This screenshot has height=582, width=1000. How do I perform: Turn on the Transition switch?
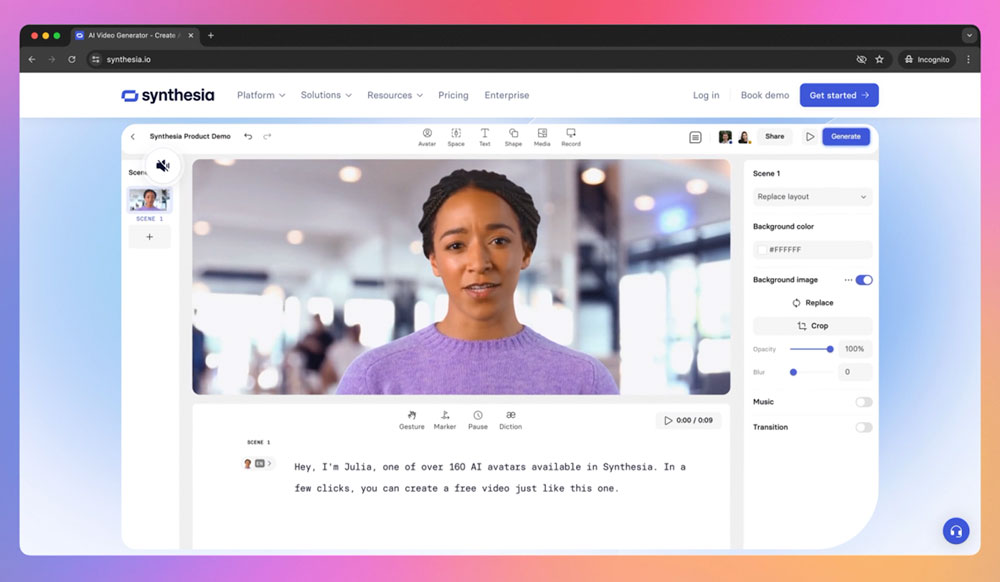(864, 428)
